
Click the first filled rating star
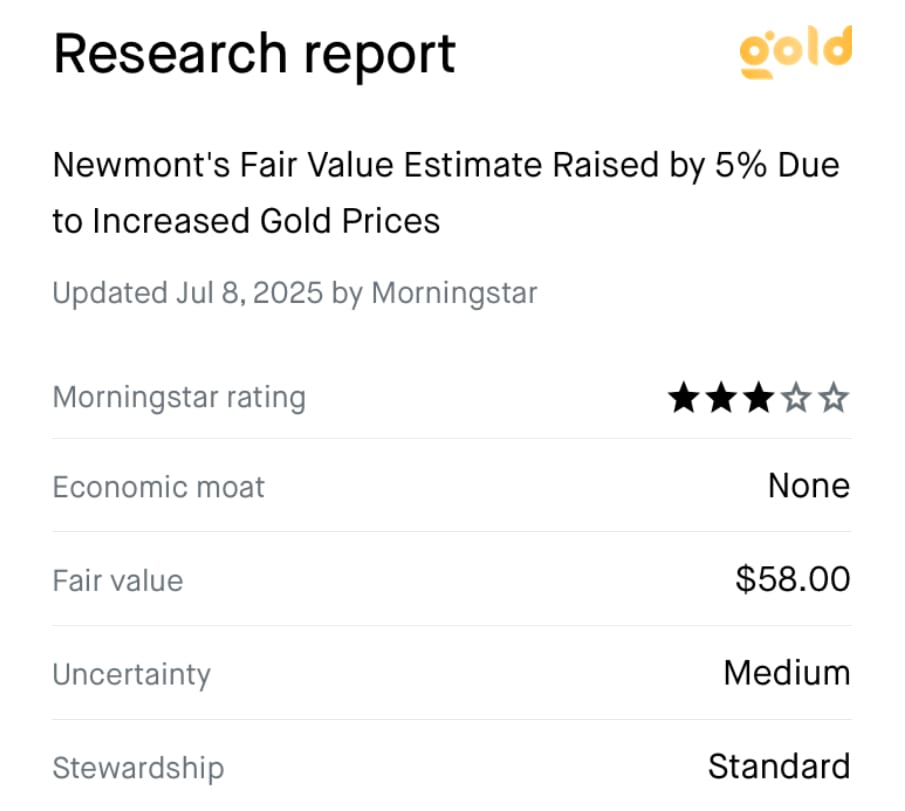[x=684, y=398]
